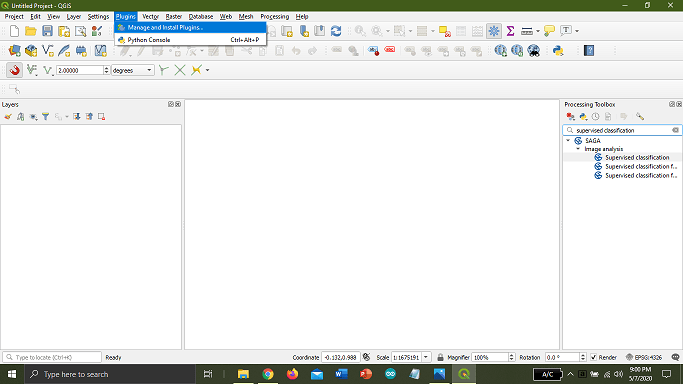
Task: Click the Map Tips speech bubble icon
Action: coord(549,31)
